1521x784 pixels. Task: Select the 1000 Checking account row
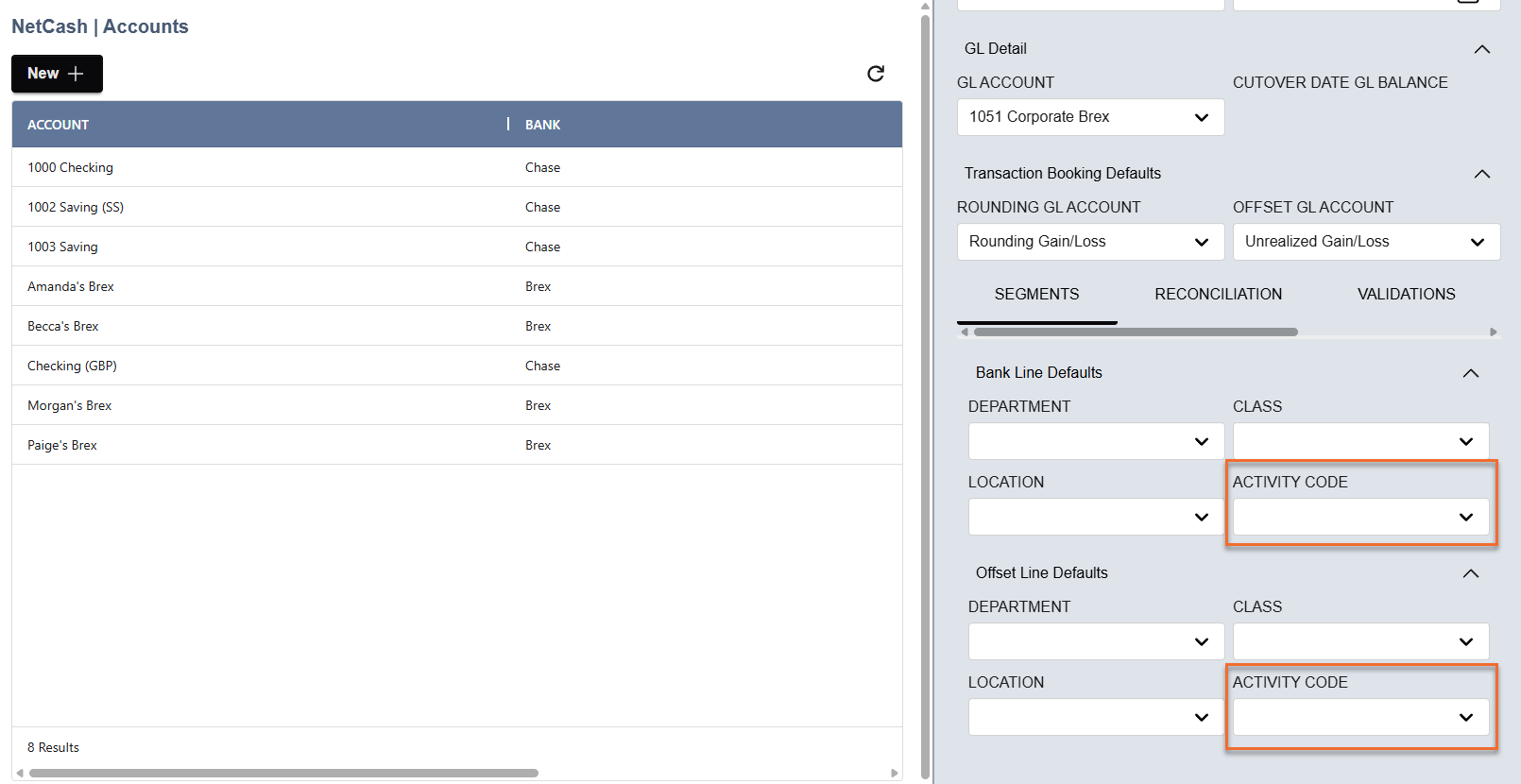click(x=71, y=167)
